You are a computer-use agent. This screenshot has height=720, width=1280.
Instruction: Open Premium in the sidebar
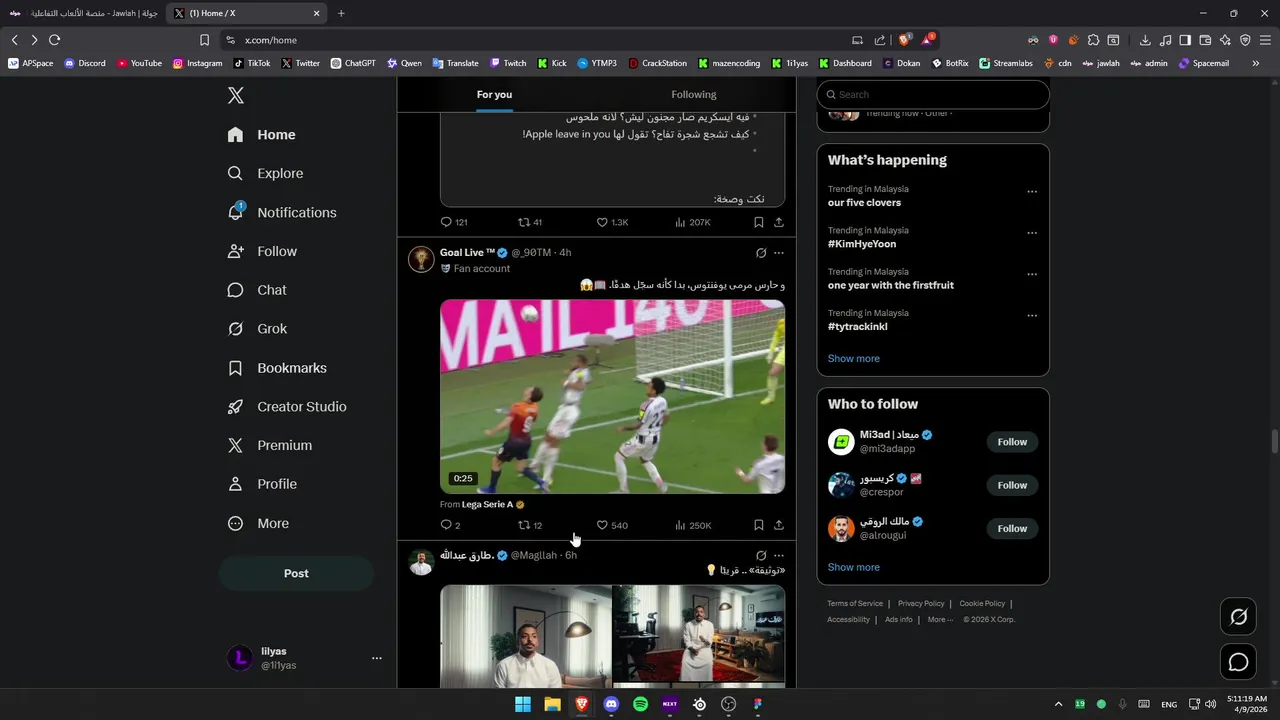270,445
